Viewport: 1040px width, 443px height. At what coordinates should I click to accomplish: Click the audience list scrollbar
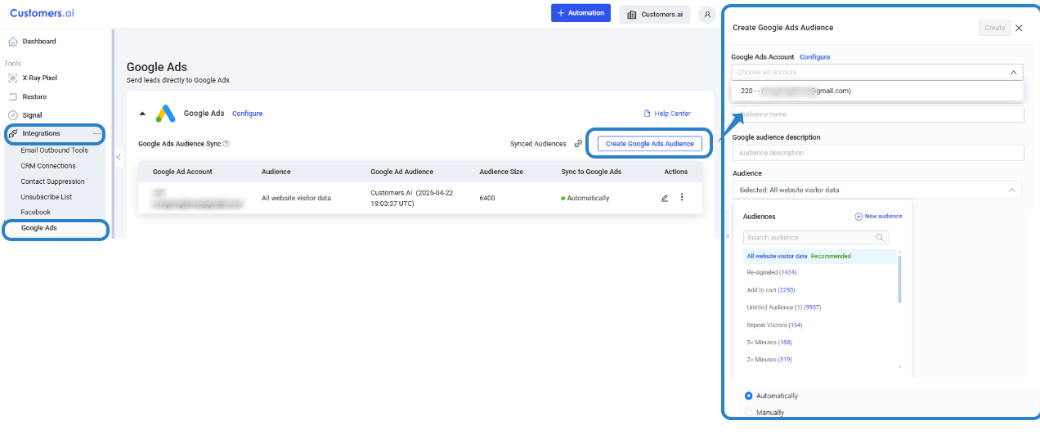coord(899,279)
